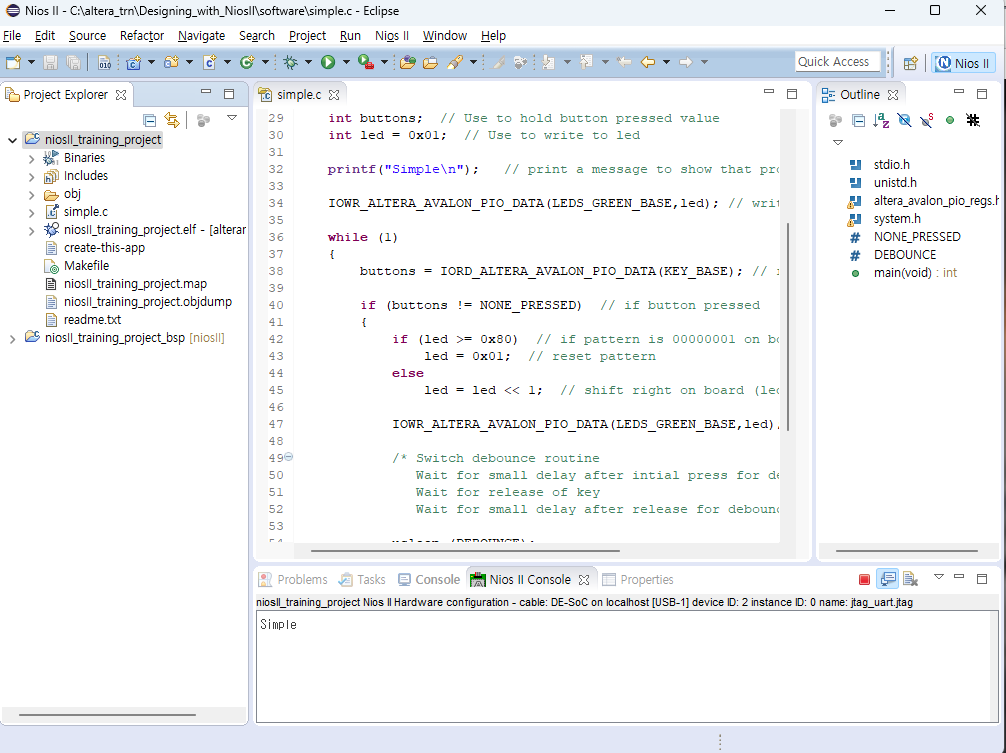1006x753 pixels.
Task: Expand the Includes node
Action: (x=31, y=176)
